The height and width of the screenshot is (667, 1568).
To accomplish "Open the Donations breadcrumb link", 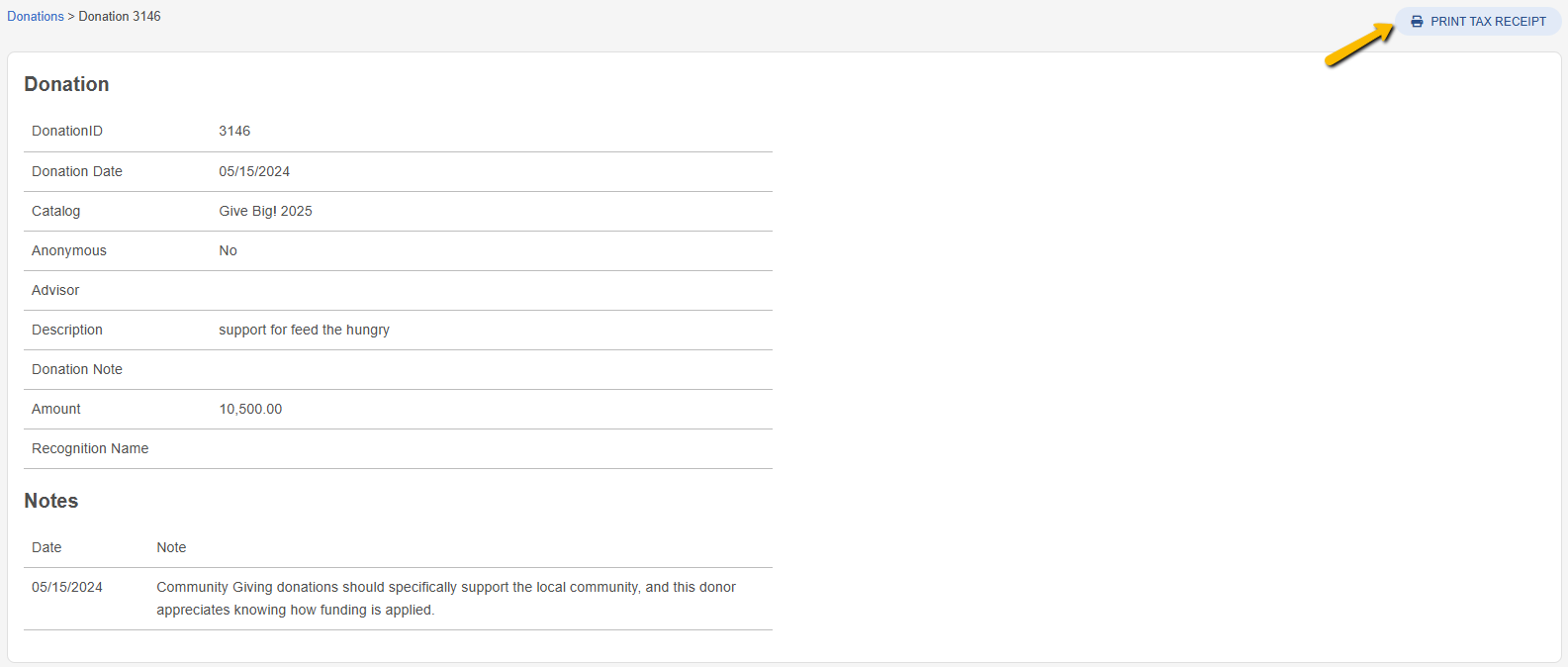I will pyautogui.click(x=36, y=16).
